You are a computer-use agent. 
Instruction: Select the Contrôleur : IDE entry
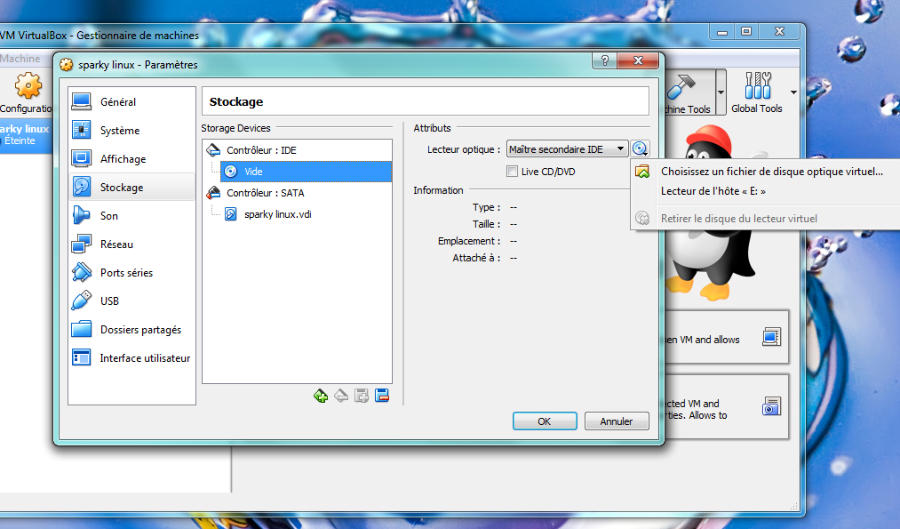coord(297,150)
